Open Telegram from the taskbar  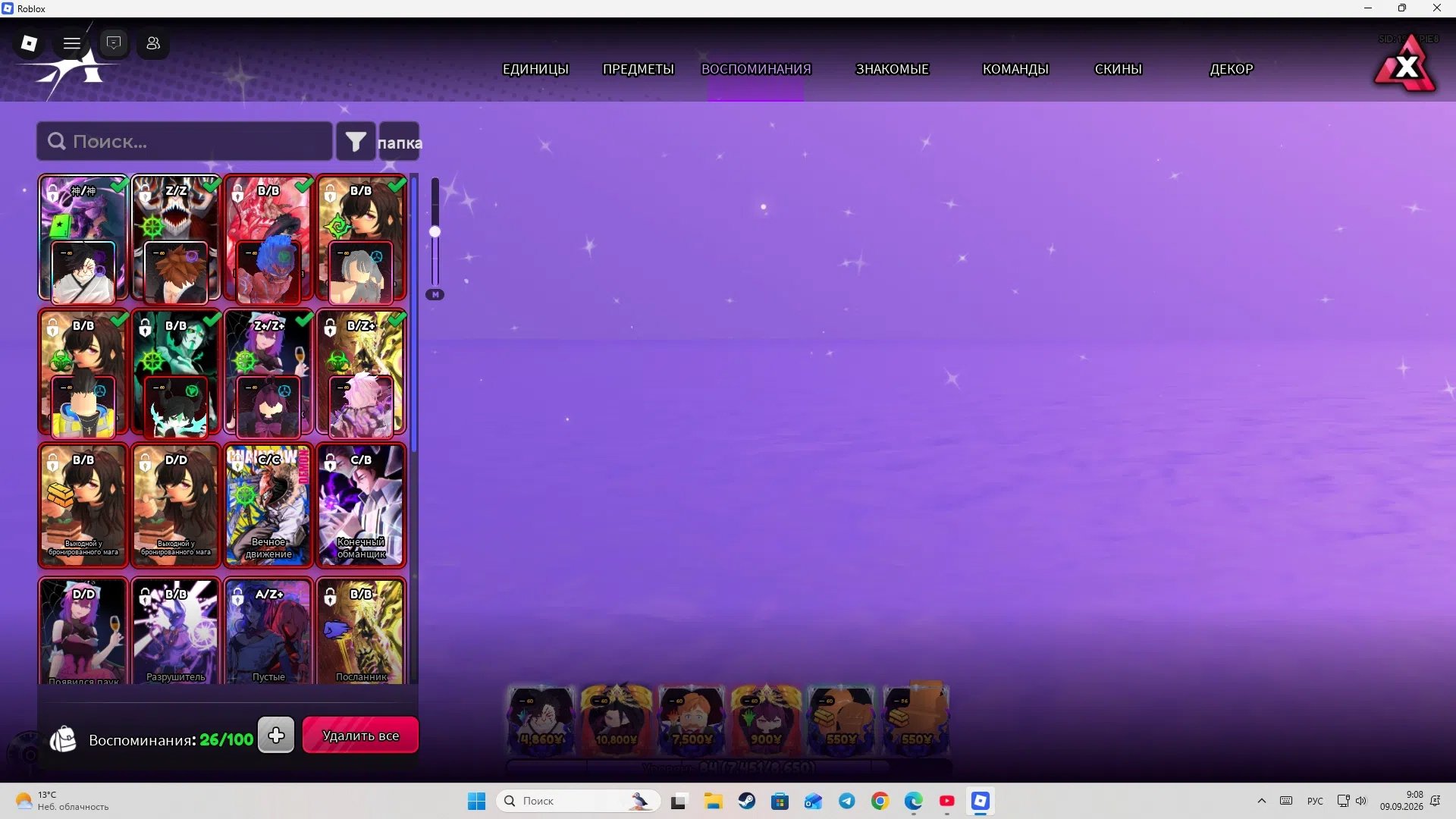tap(846, 801)
